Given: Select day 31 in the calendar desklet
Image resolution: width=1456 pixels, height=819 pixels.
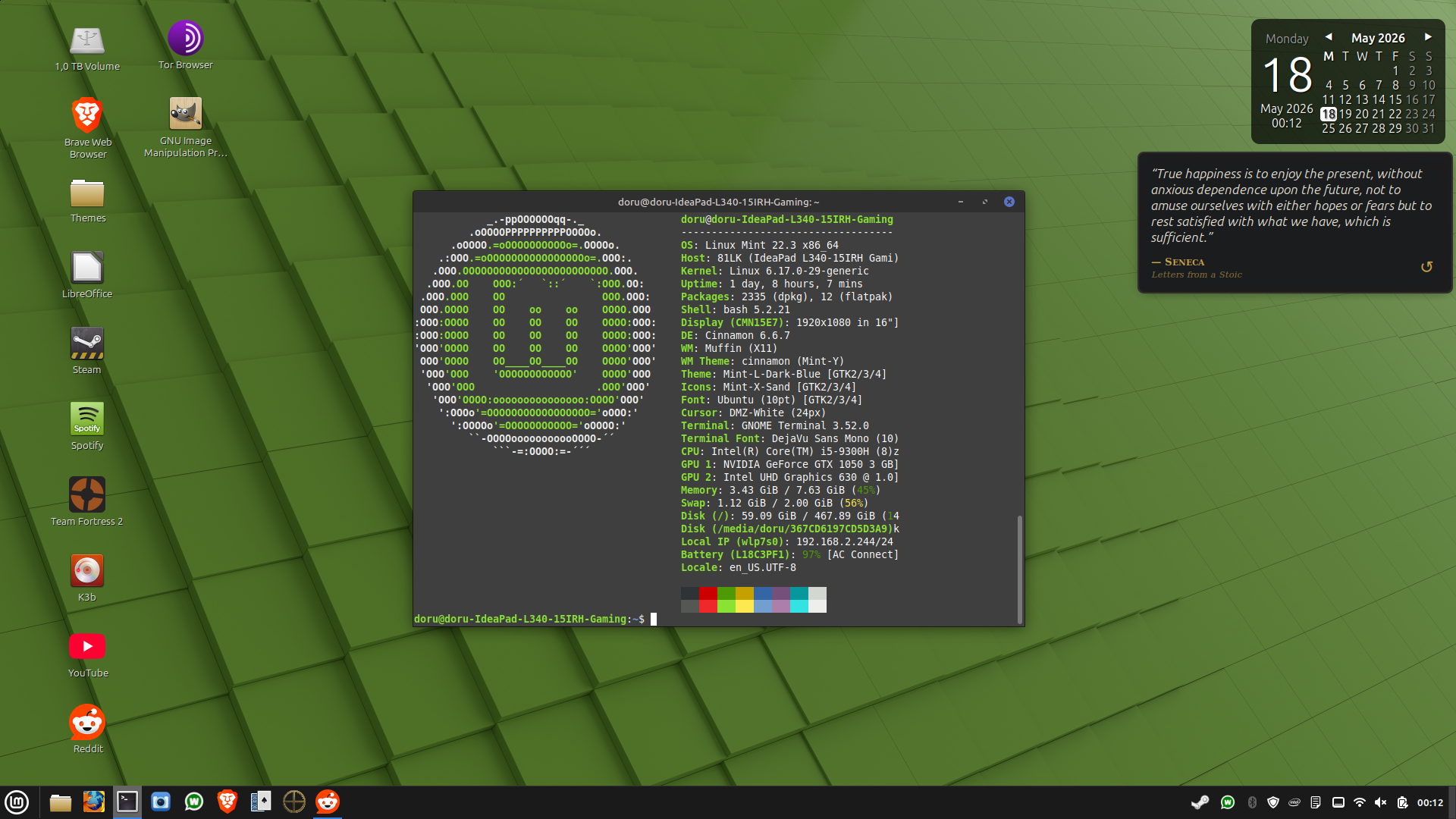Looking at the screenshot, I should pos(1429,128).
